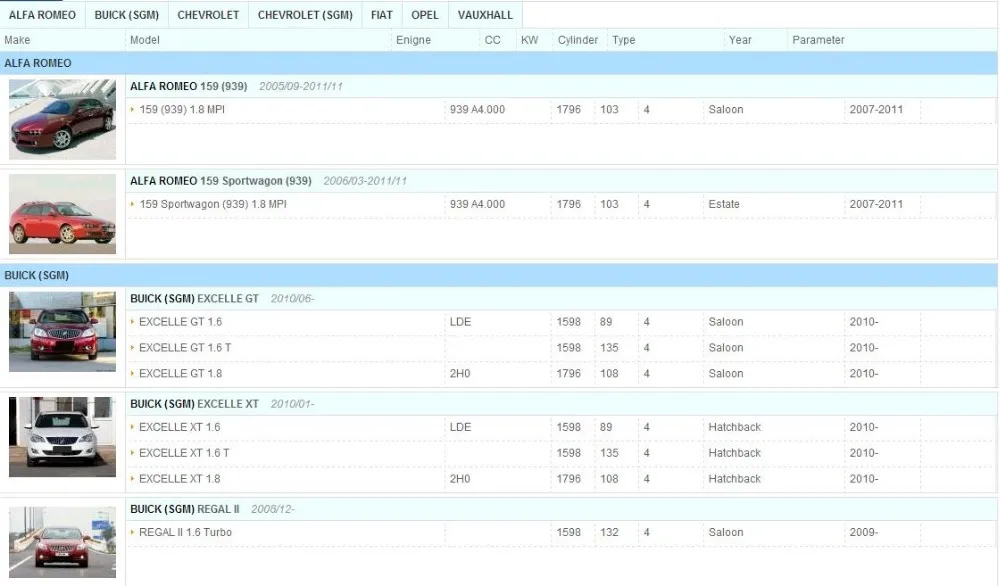Open 159 Sportwagon (939) 1.8 MPI model
This screenshot has width=1000, height=586.
213,204
